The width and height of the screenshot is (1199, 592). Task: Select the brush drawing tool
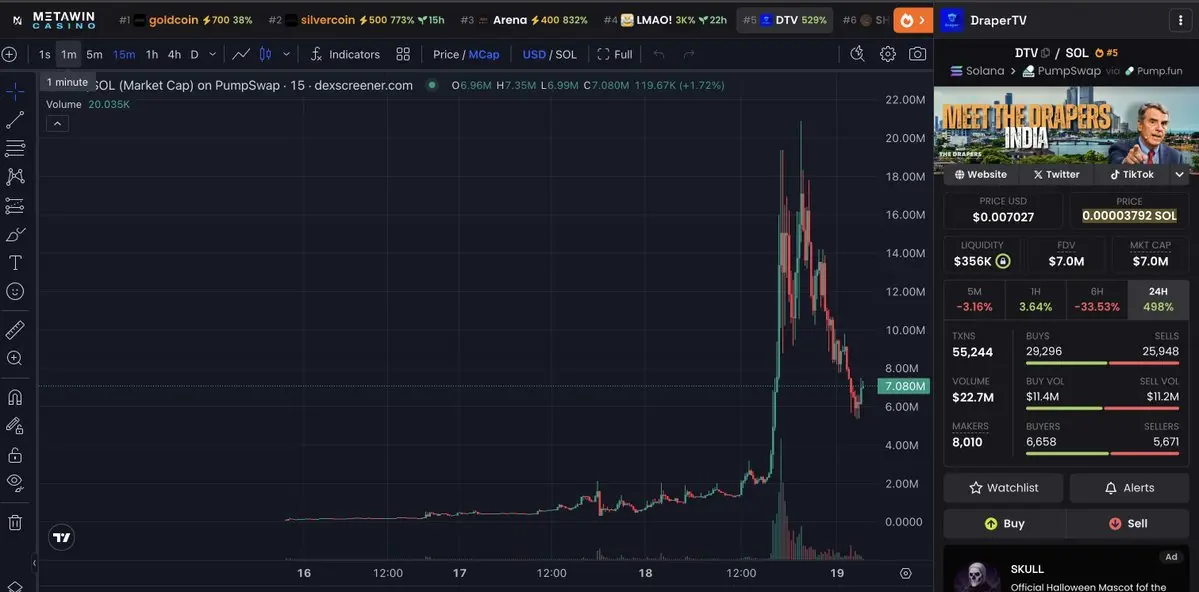[15, 234]
